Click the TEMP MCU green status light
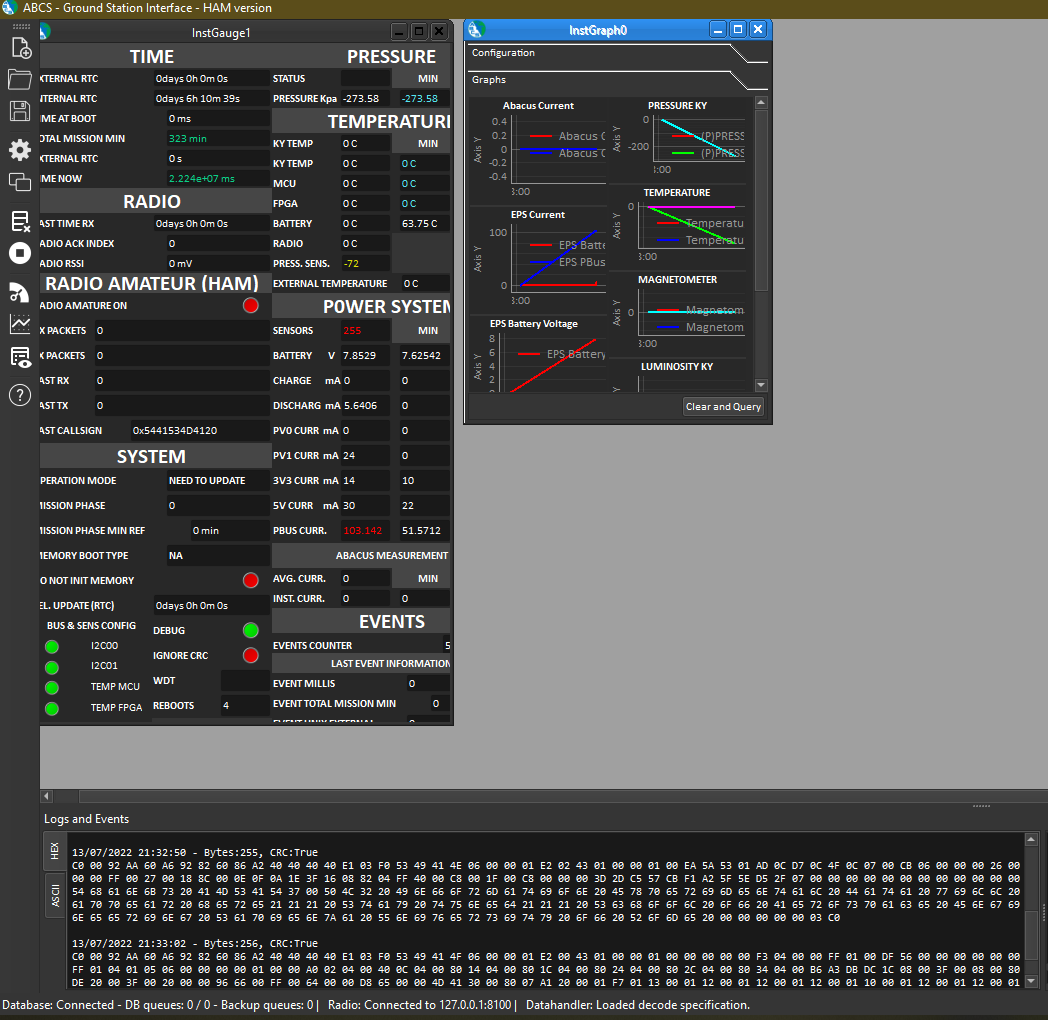 51,687
